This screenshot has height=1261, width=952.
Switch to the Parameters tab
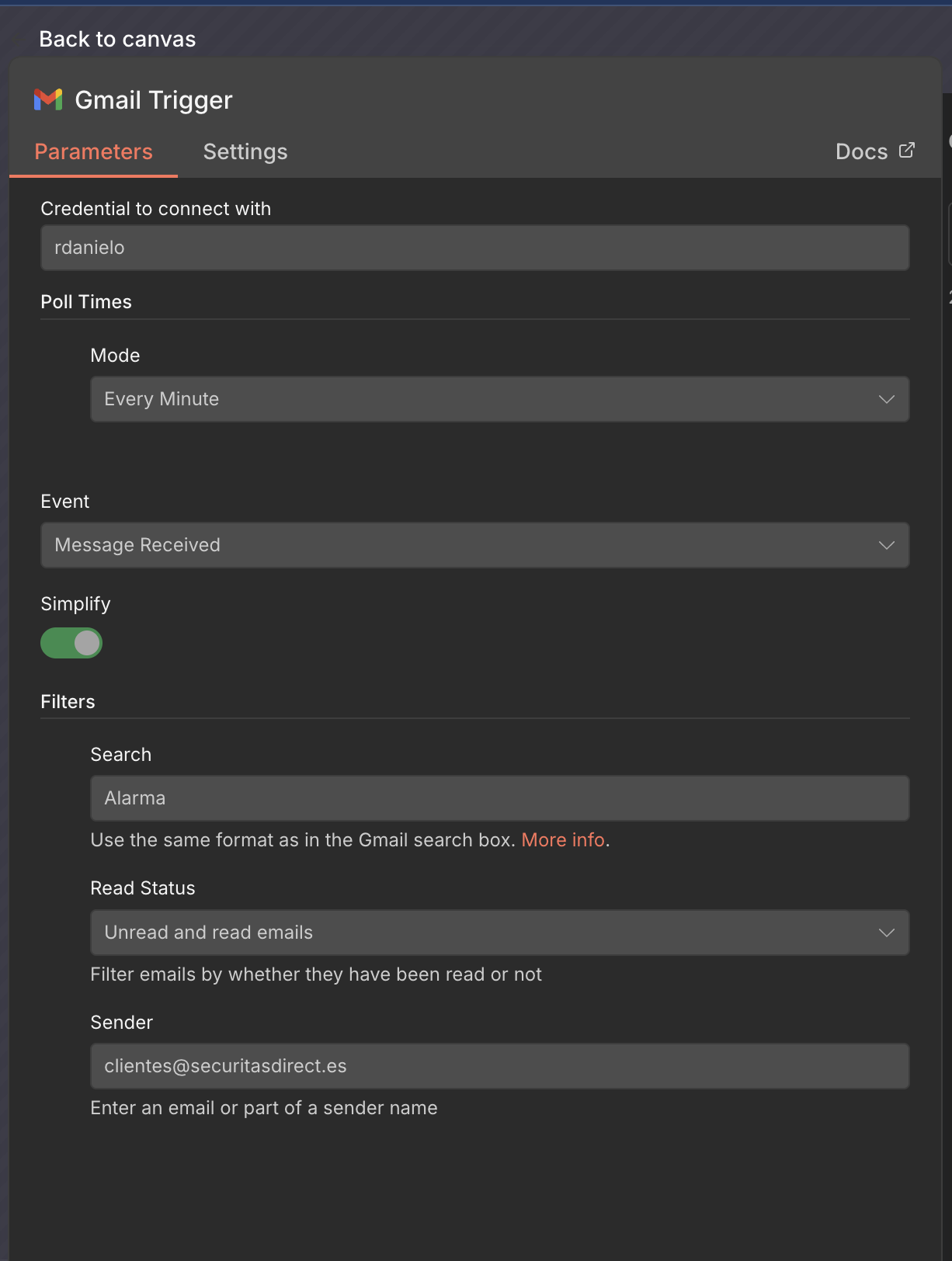(93, 152)
